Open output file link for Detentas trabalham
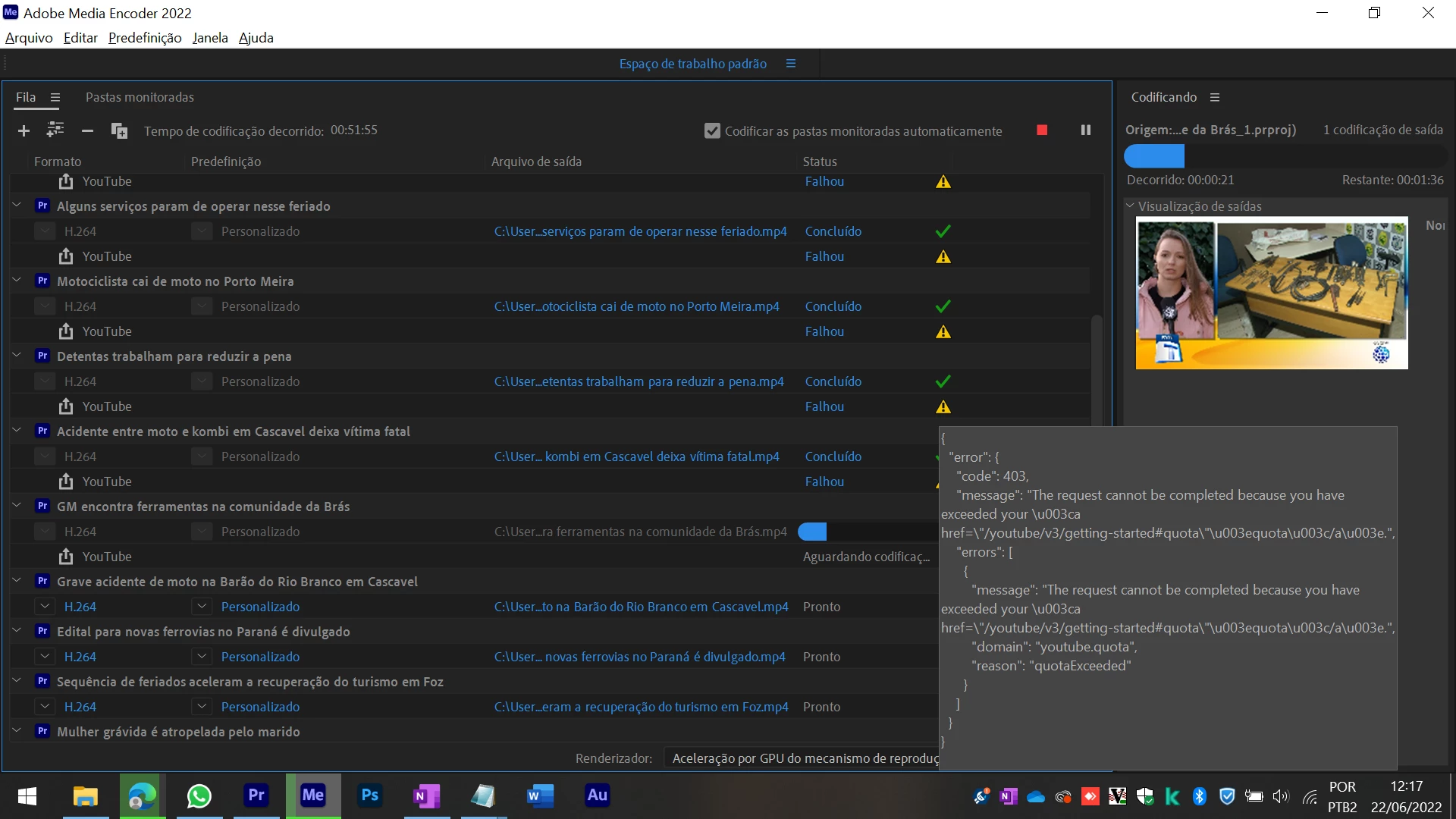 tap(639, 381)
